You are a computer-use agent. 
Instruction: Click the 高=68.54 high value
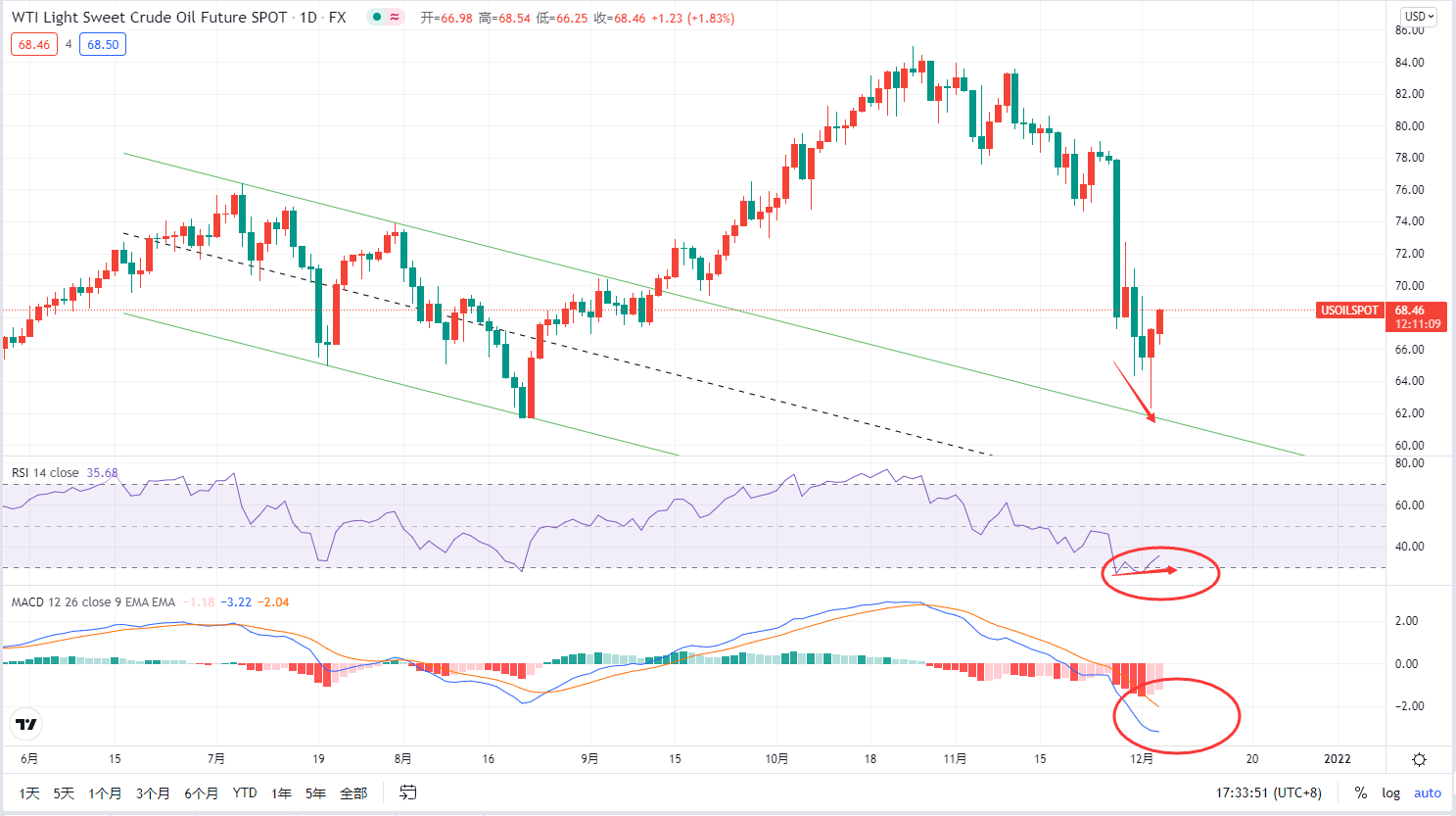(x=504, y=18)
